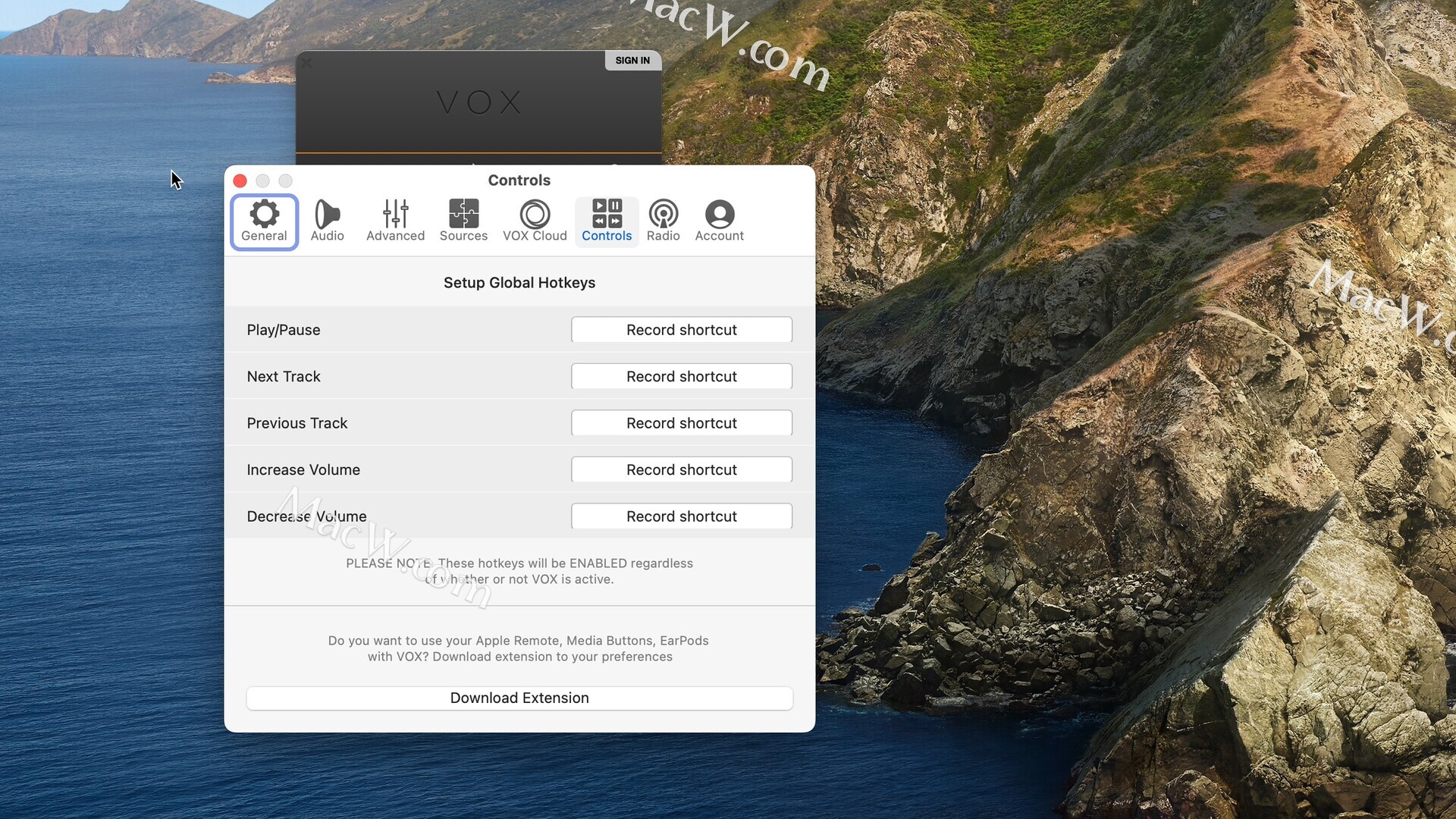Screen dimensions: 1456x819
Task: Record shortcut for Increase Volume
Action: click(682, 469)
